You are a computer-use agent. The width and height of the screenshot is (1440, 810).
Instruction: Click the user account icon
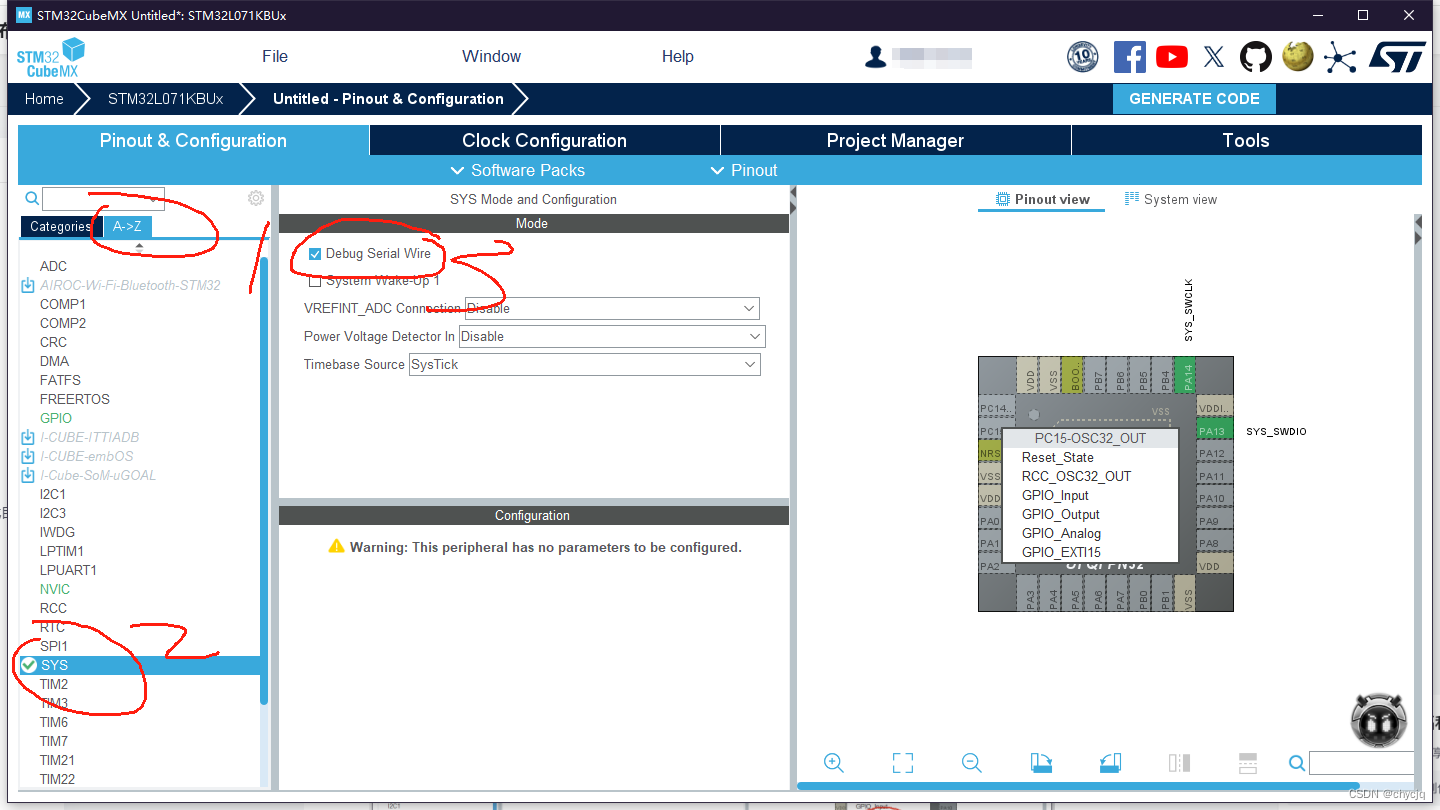[x=876, y=57]
